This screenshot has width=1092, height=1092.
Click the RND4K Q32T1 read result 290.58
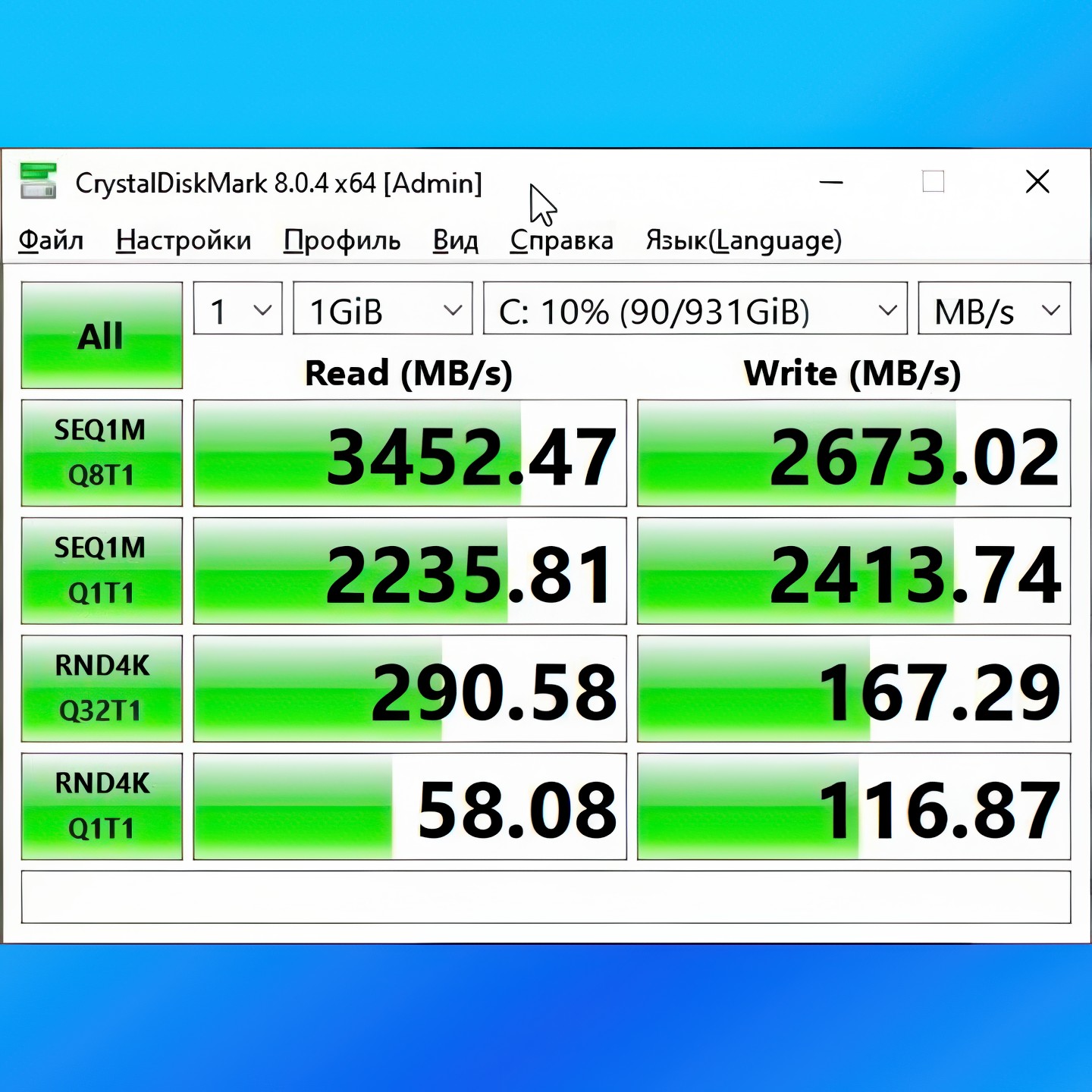[410, 689]
